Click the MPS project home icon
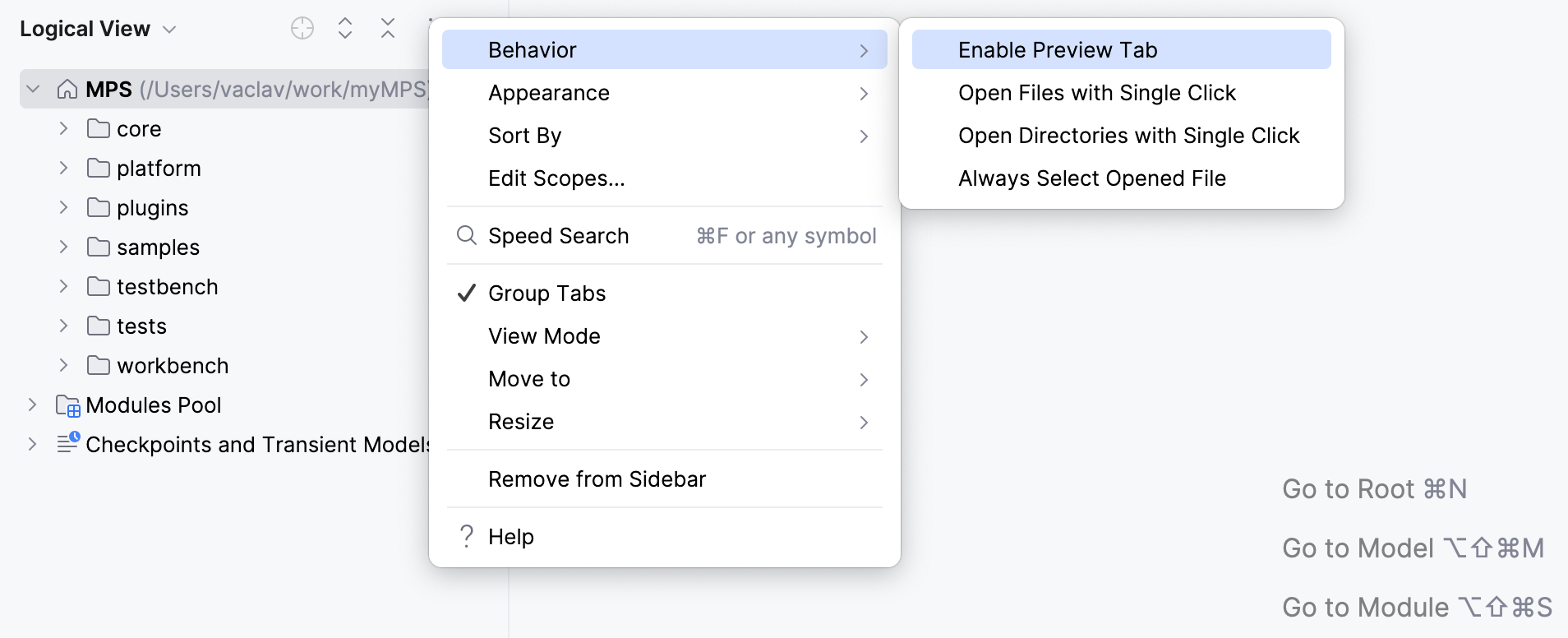The image size is (1568, 638). coord(67,90)
